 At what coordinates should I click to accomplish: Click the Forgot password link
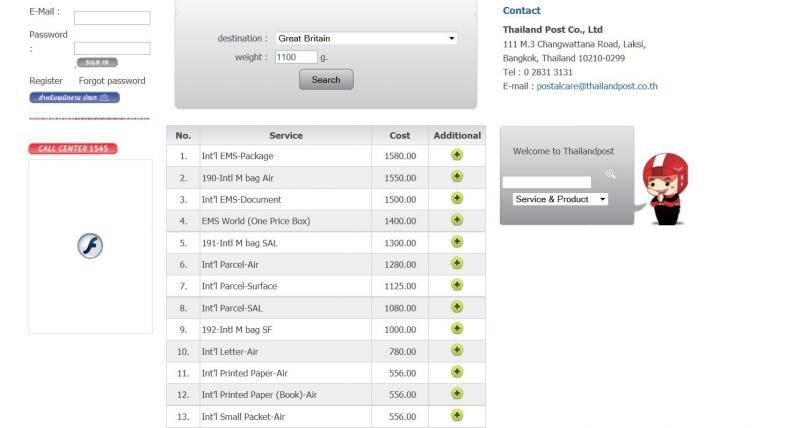(x=112, y=81)
